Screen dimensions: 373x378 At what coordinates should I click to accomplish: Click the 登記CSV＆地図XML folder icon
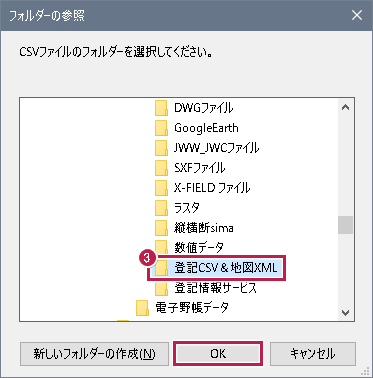coord(161,268)
